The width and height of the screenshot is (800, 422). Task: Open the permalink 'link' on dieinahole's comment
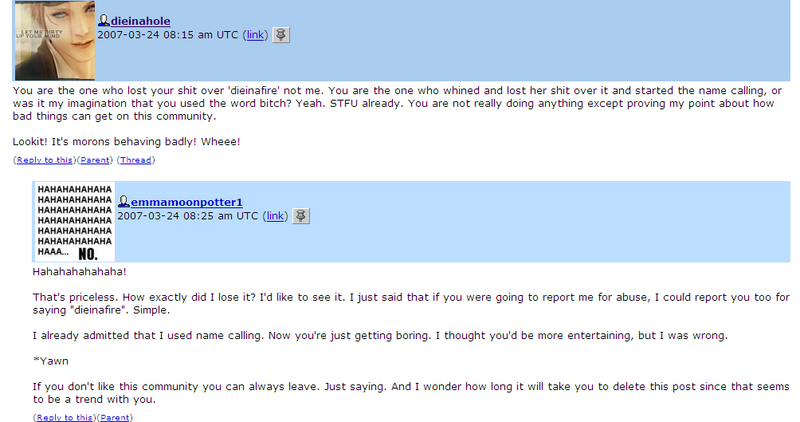pyautogui.click(x=255, y=35)
